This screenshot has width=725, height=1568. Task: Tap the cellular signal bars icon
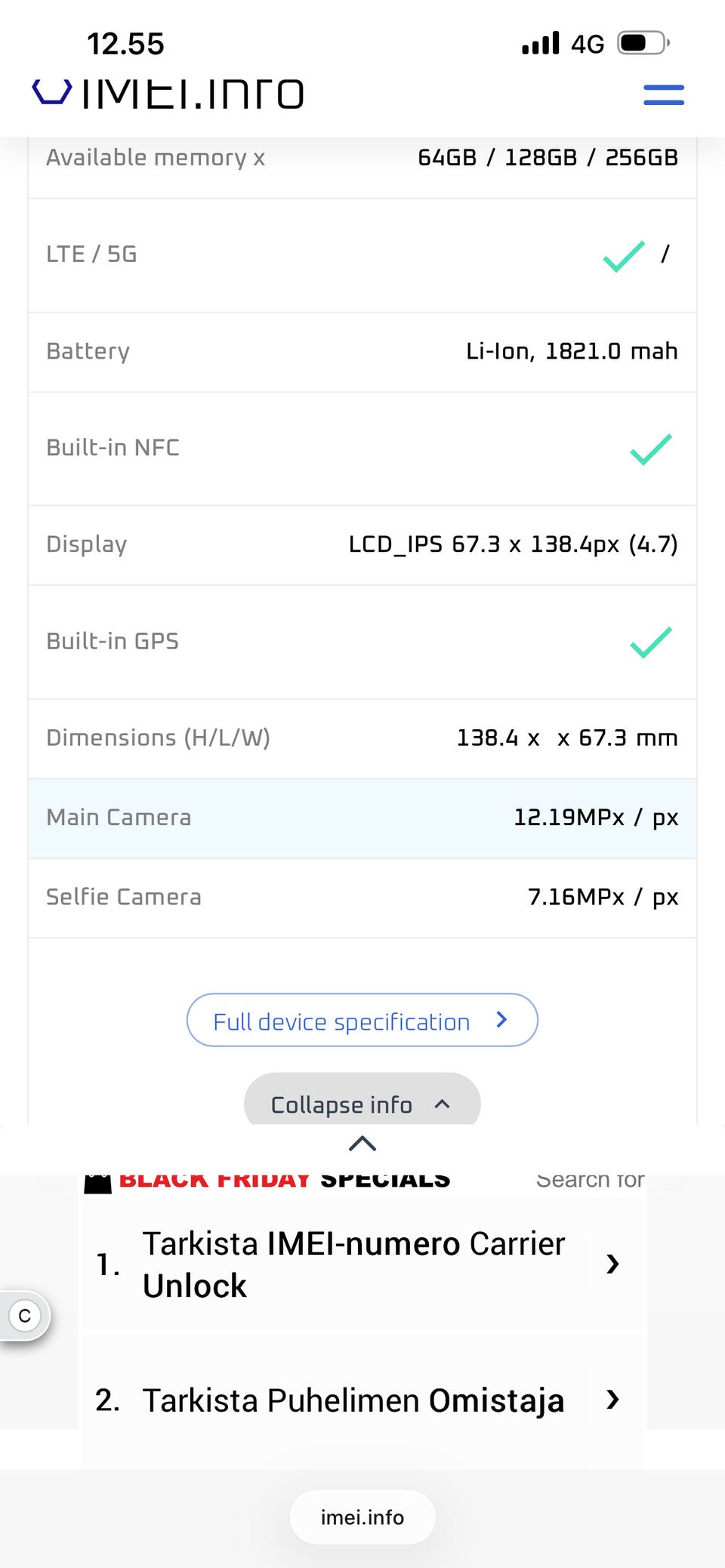pos(541,43)
